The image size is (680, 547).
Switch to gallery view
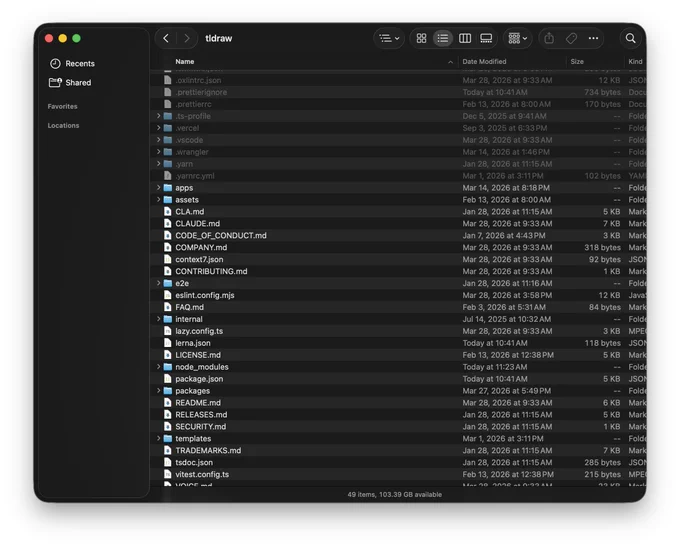(486, 38)
